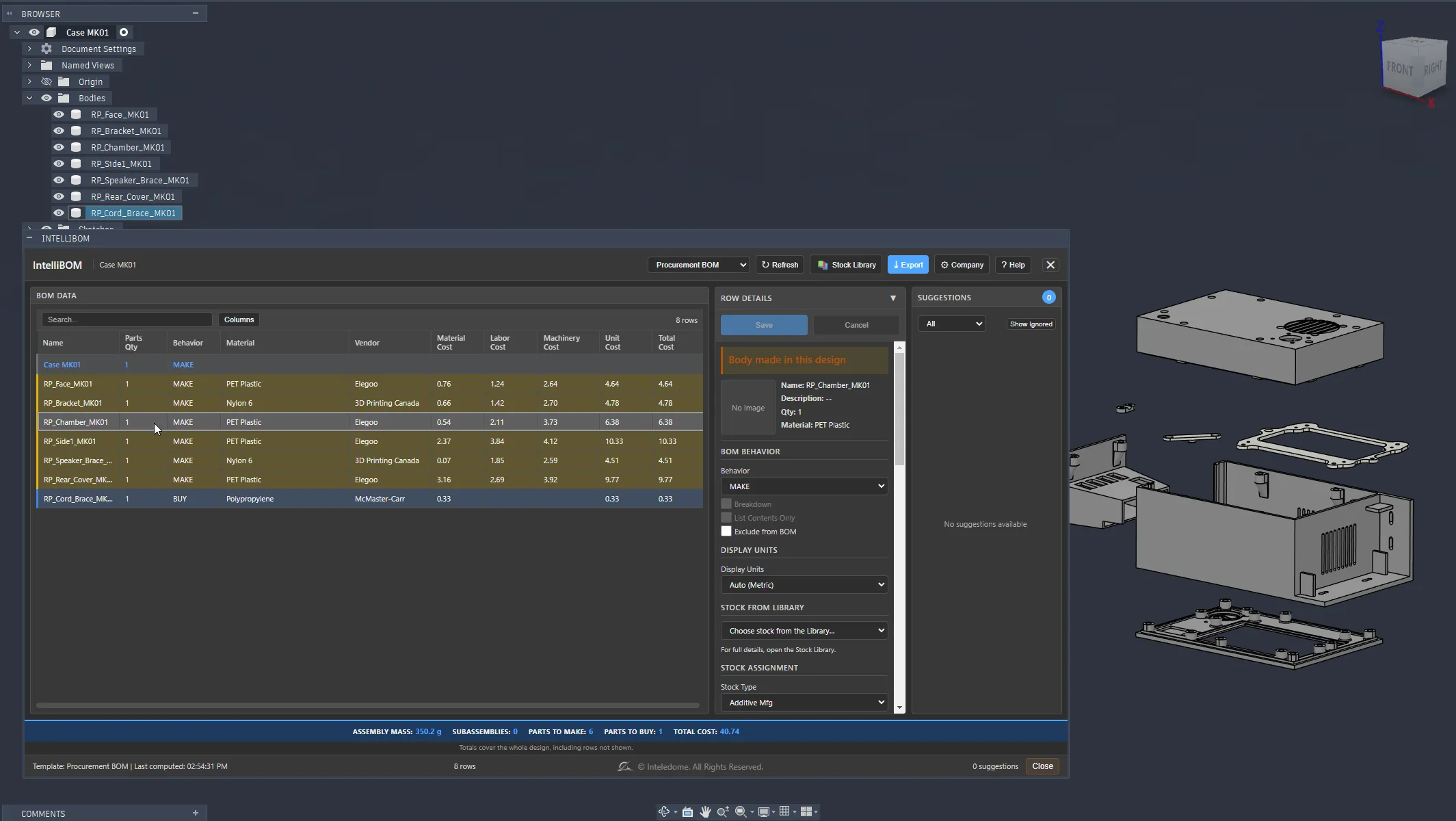Select the Orbit navigation tool
Viewport: 1456px width, 821px height.
click(663, 811)
